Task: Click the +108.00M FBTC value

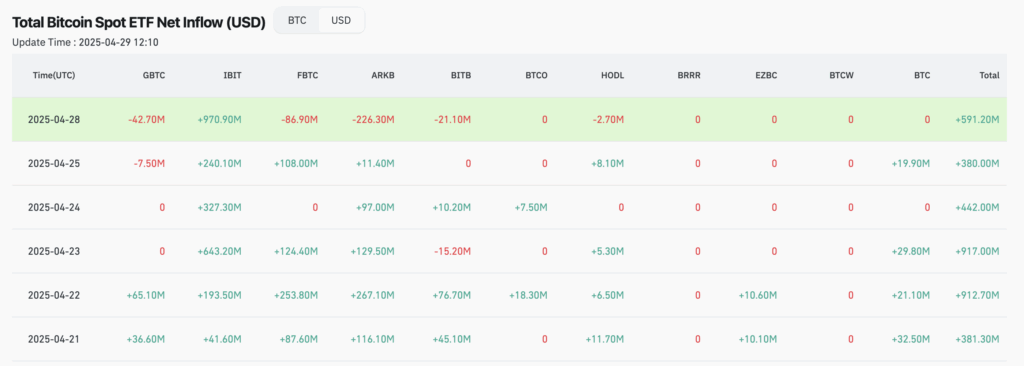Action: tap(296, 163)
